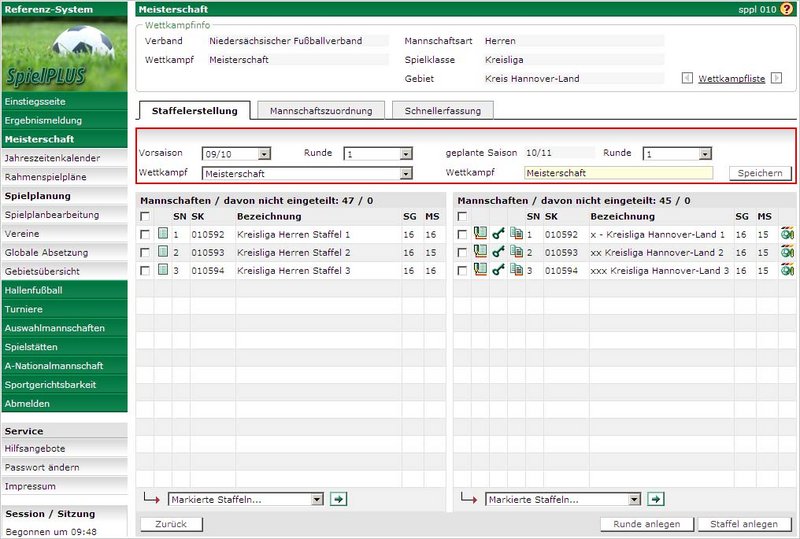The image size is (800, 539).
Task: Open the Spielplanbearbeitung sidebar menu item
Action: click(x=52, y=215)
